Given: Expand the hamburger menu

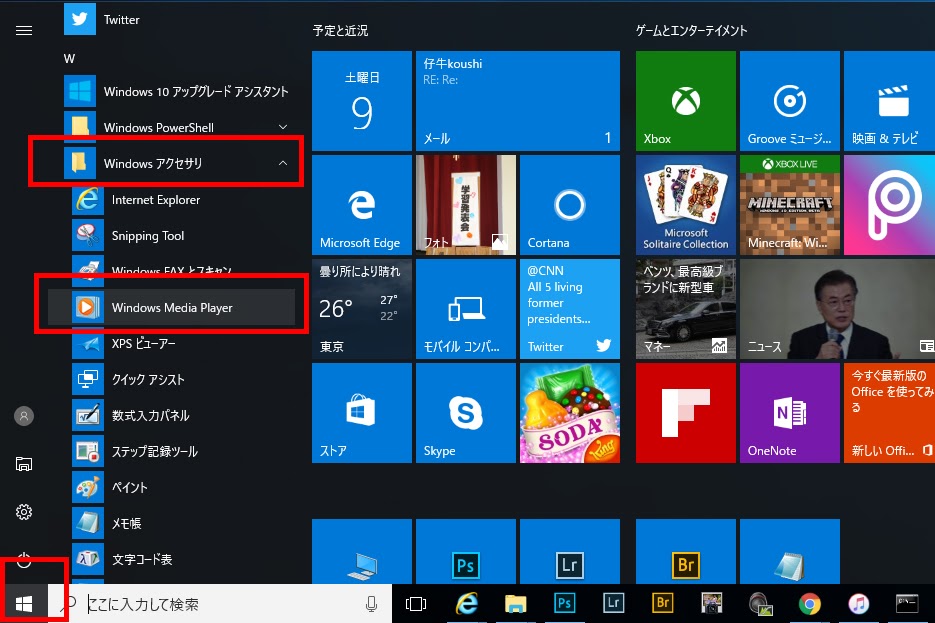Looking at the screenshot, I should (24, 30).
